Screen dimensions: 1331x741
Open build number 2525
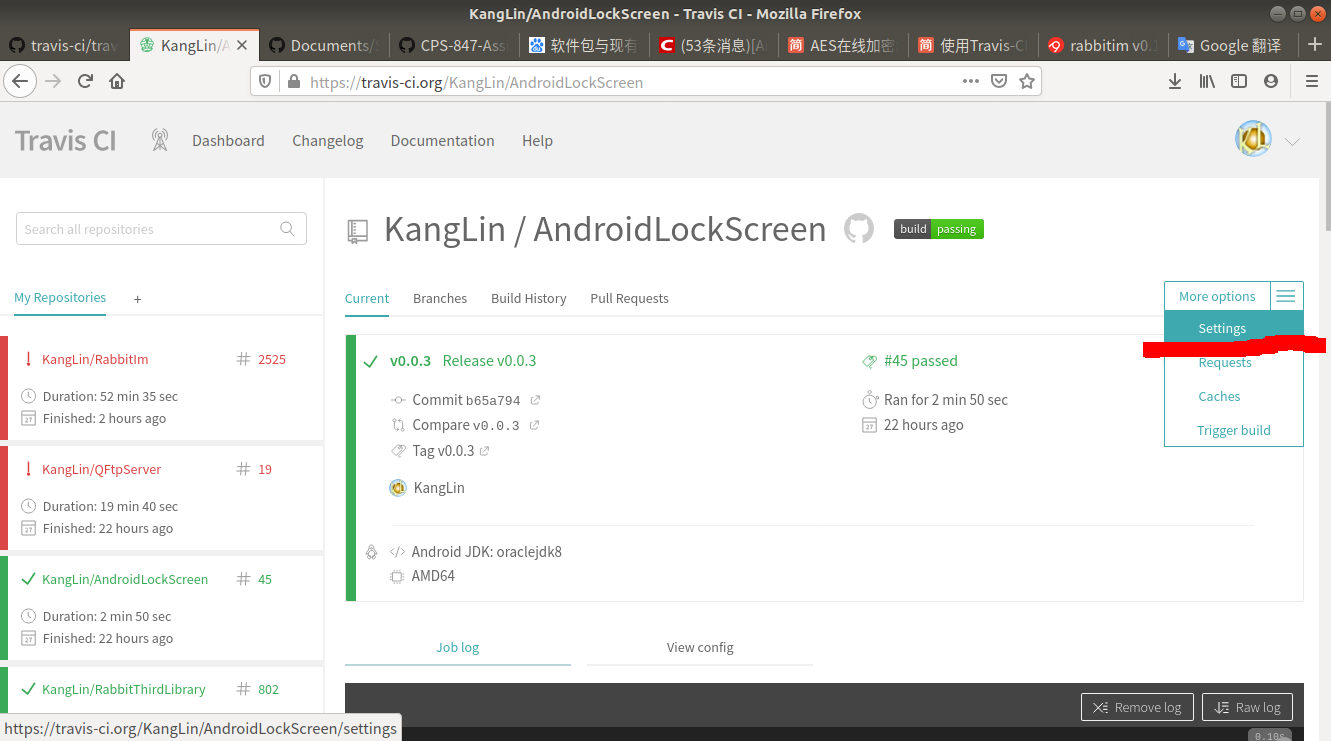click(x=272, y=359)
